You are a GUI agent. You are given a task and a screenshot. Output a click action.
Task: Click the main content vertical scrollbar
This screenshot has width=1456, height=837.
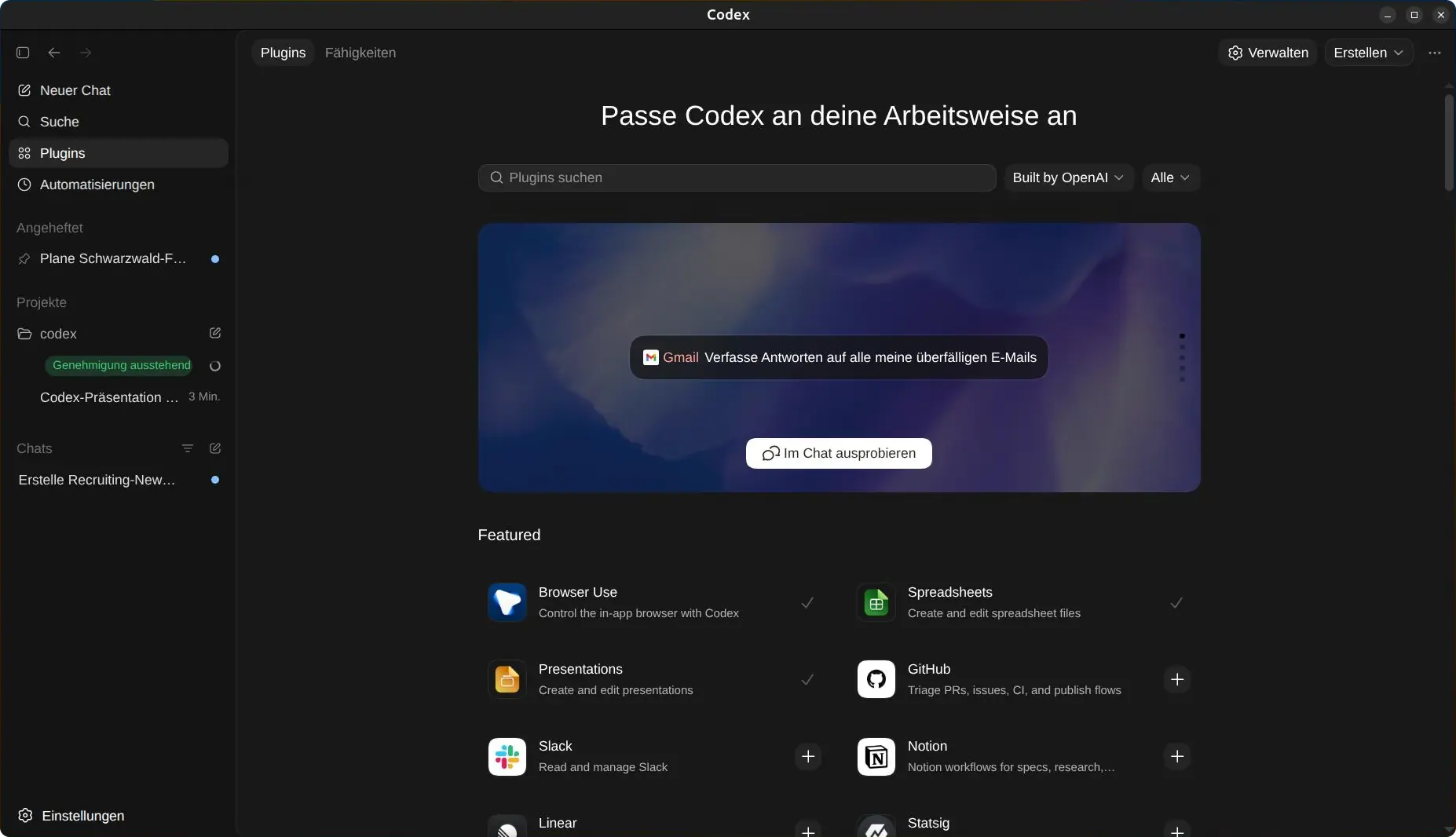pyautogui.click(x=1449, y=142)
